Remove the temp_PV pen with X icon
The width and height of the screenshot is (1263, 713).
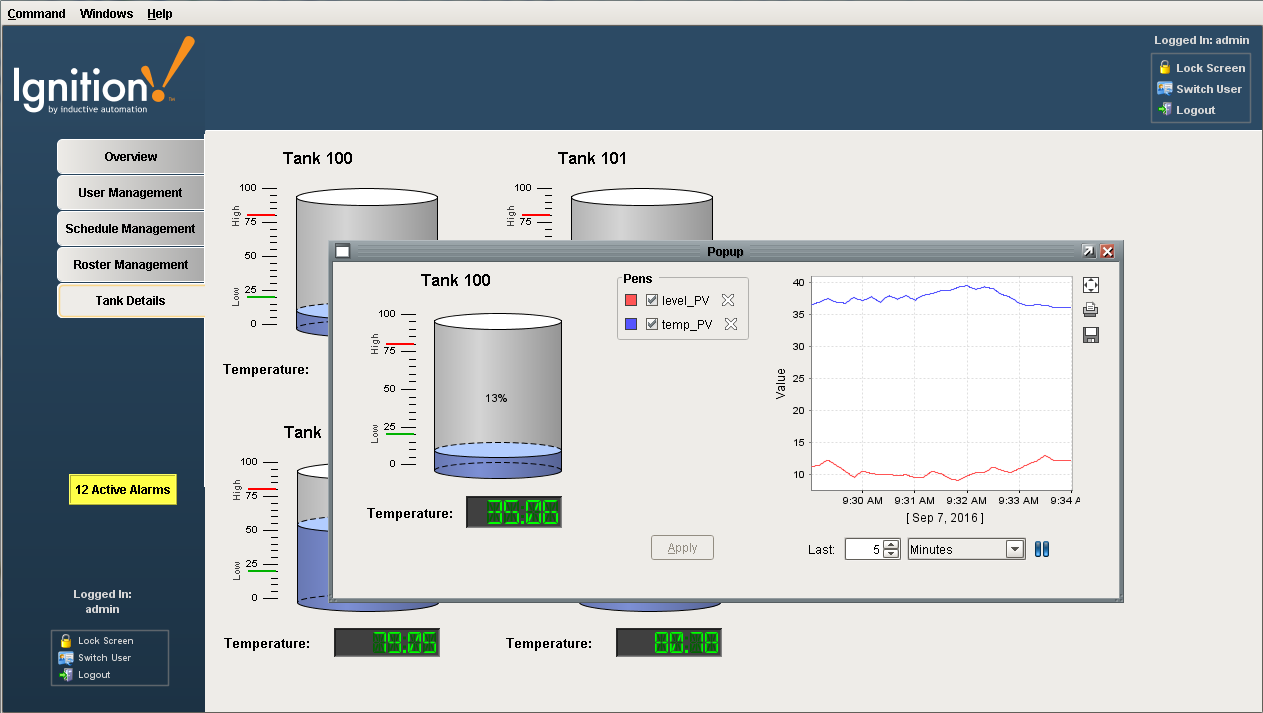[731, 324]
